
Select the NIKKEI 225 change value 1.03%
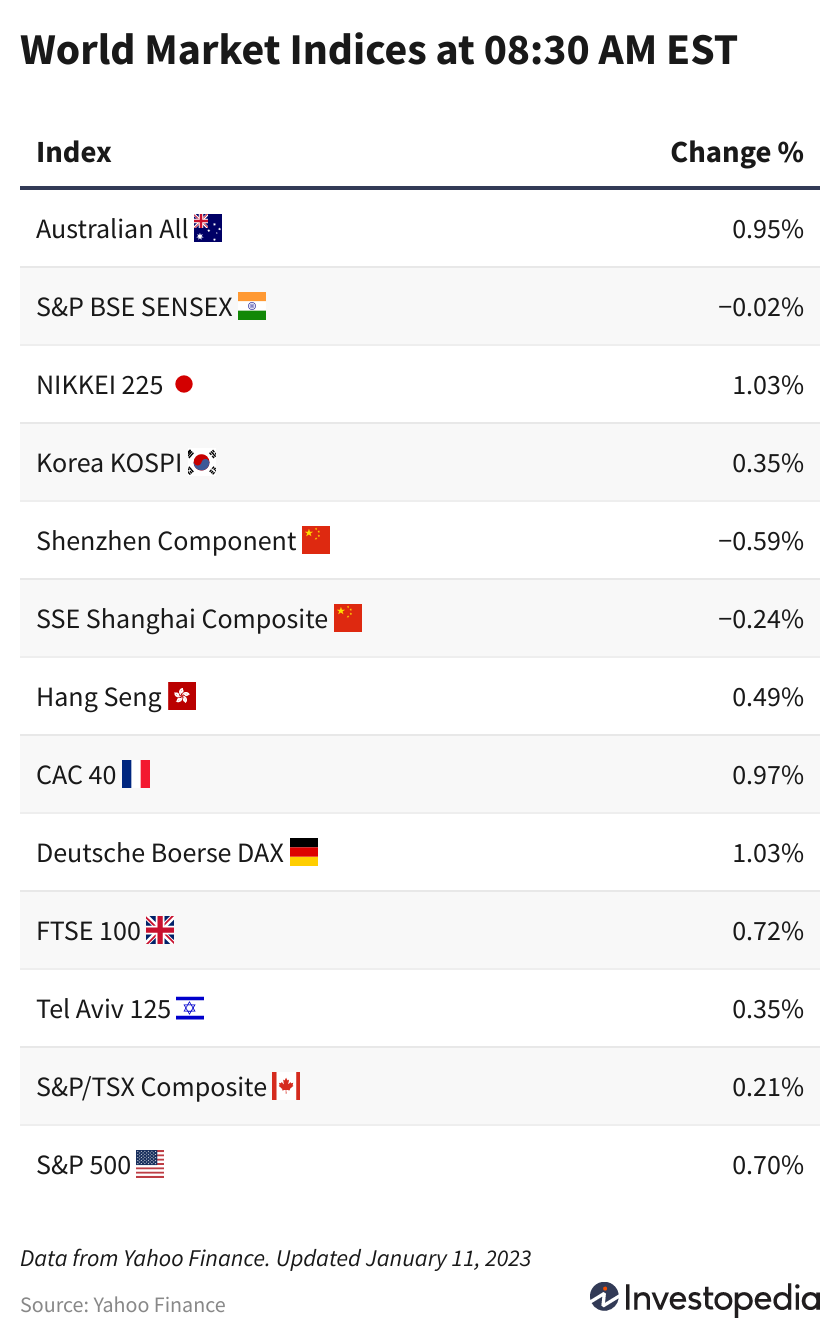[768, 384]
